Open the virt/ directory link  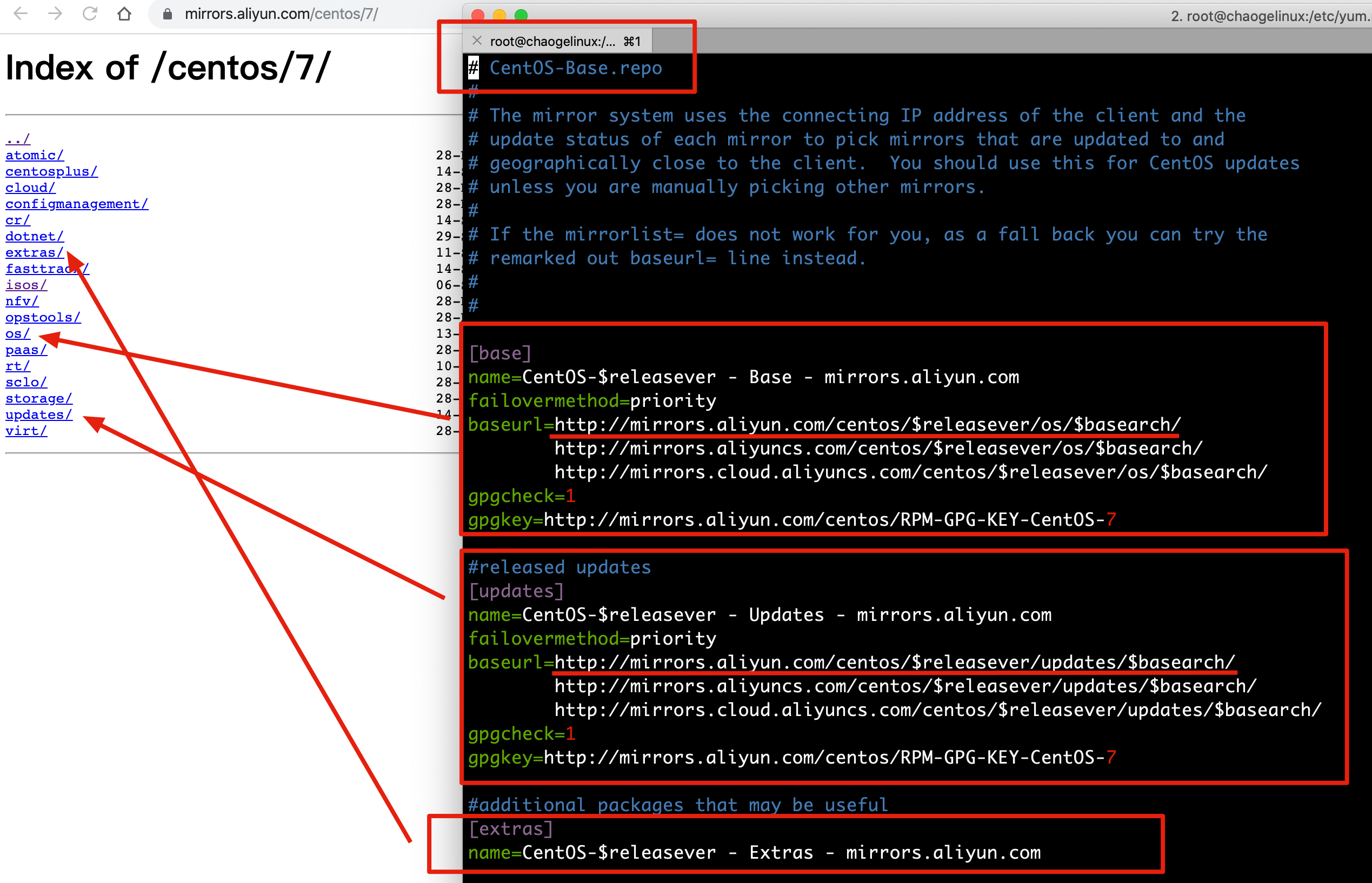[26, 431]
